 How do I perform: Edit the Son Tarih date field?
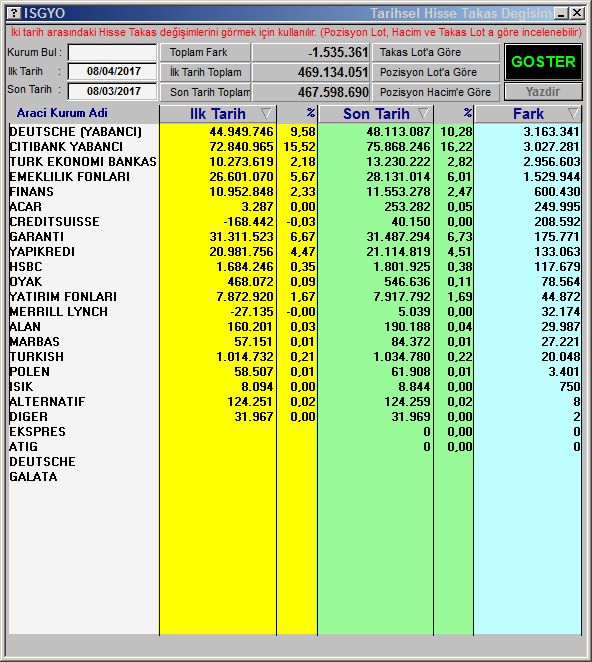112,91
